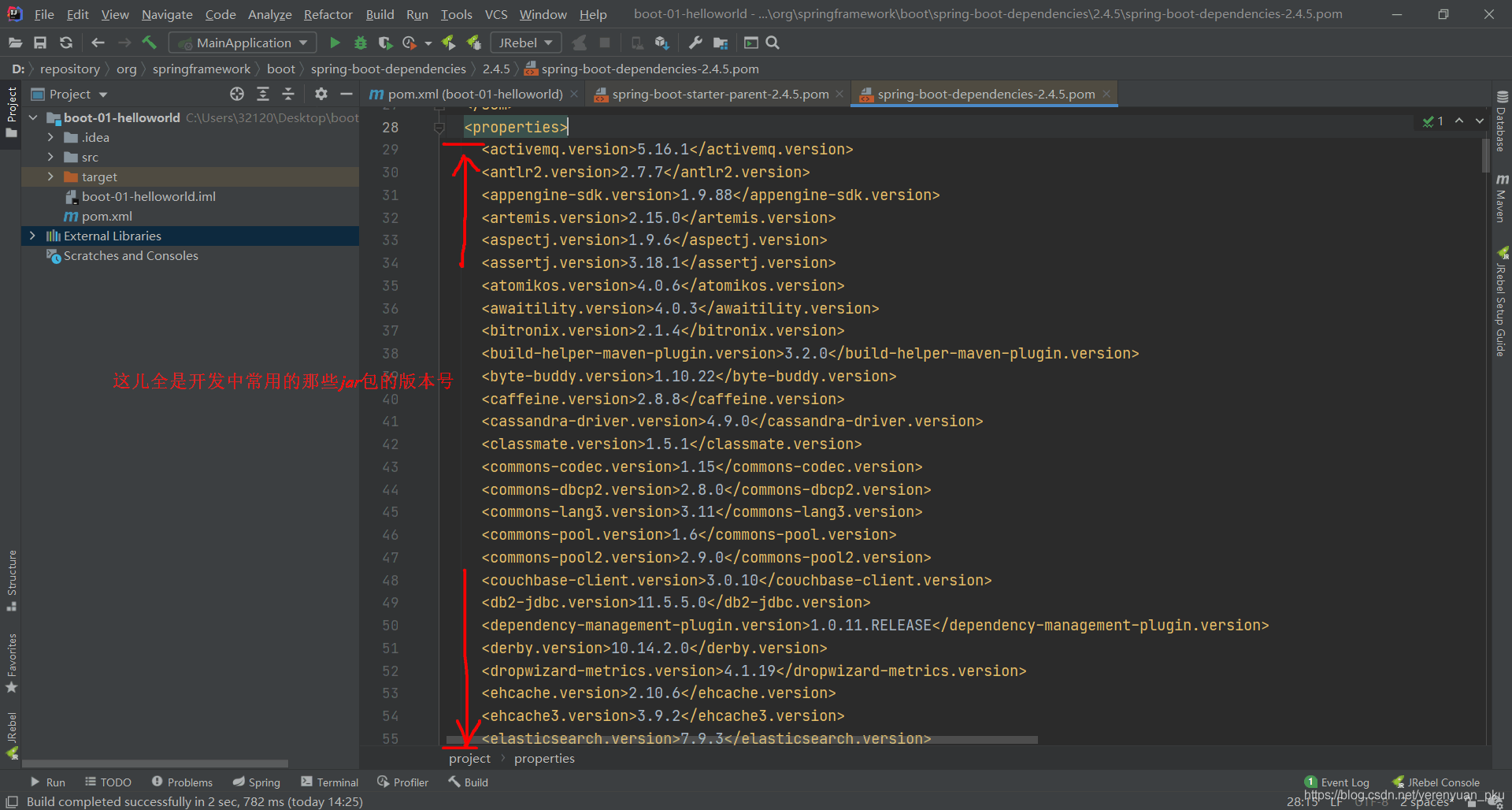1512x810 pixels.
Task: Collapse the boot-01-helloworld project node
Action: [x=33, y=117]
